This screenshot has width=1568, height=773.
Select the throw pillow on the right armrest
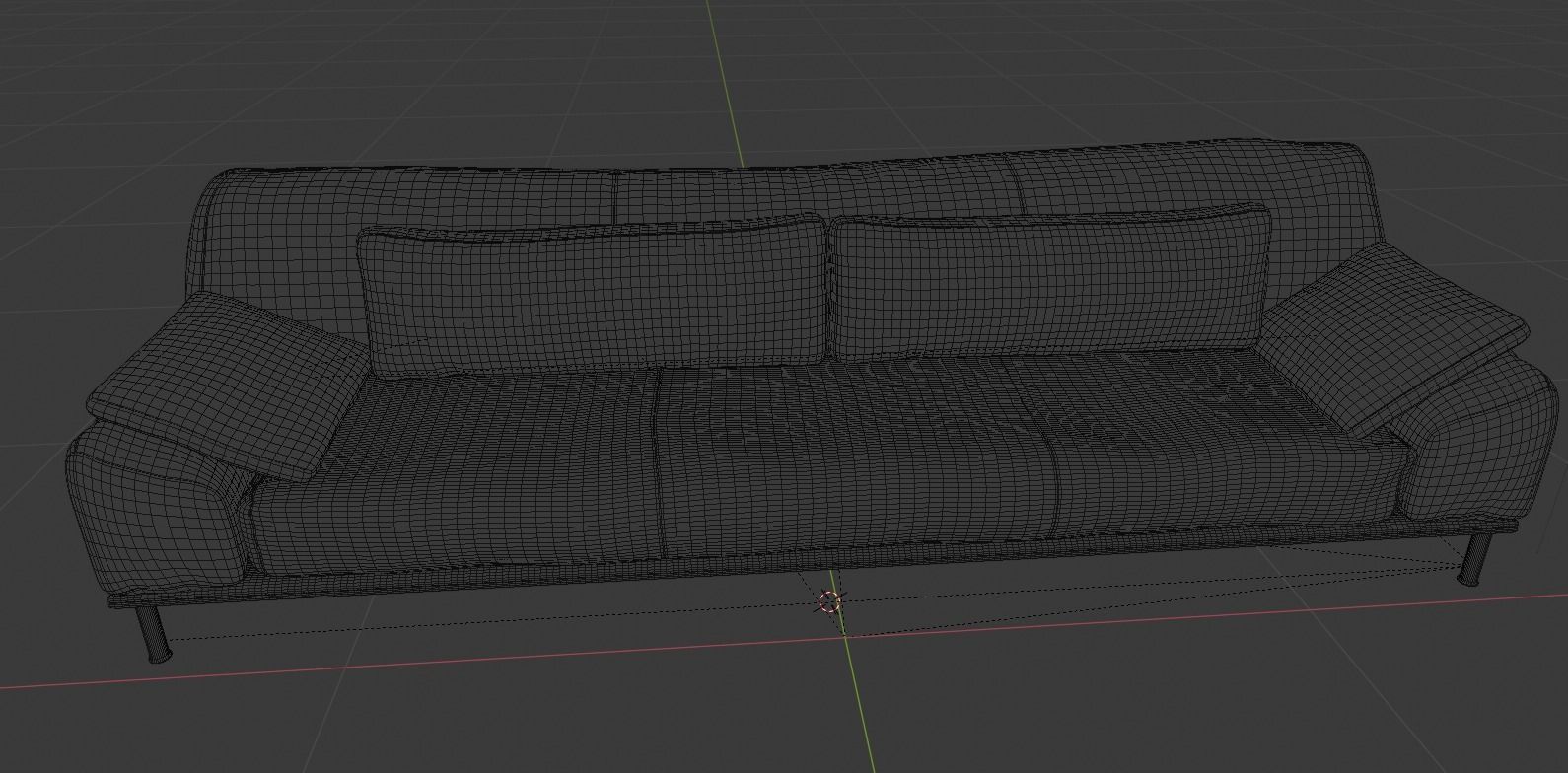pos(1392,337)
